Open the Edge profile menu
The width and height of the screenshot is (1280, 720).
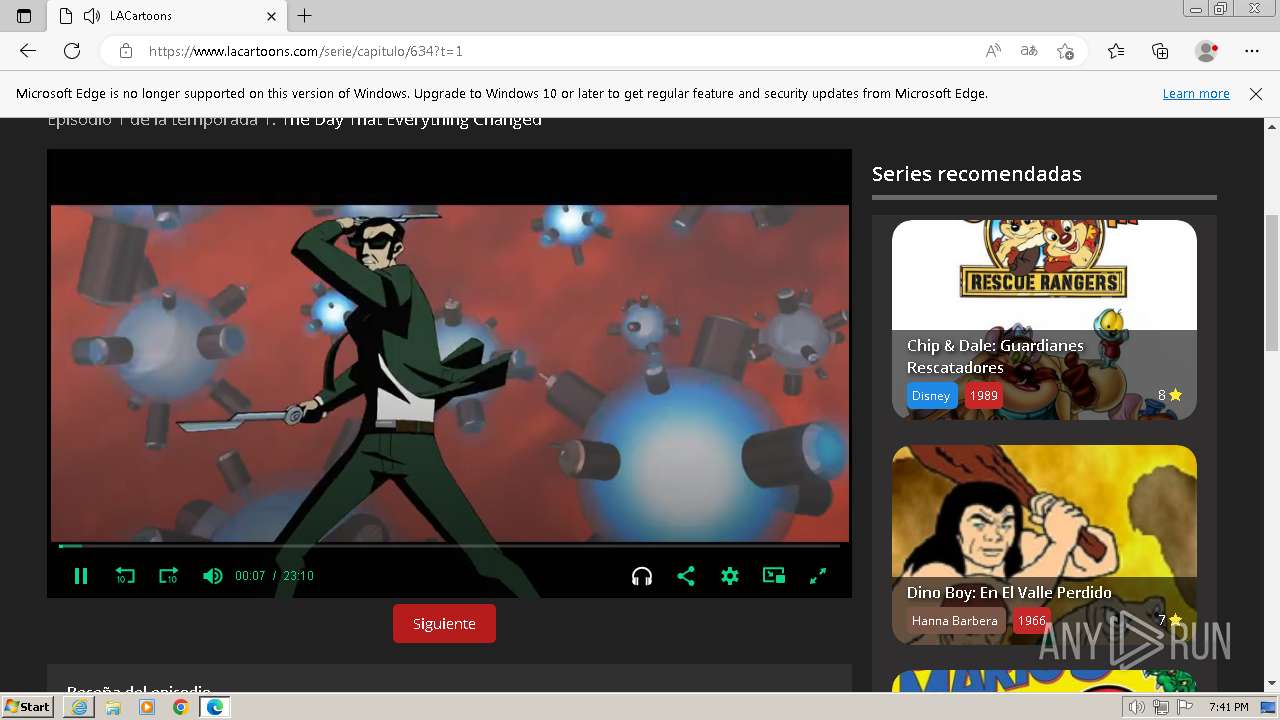1207,51
